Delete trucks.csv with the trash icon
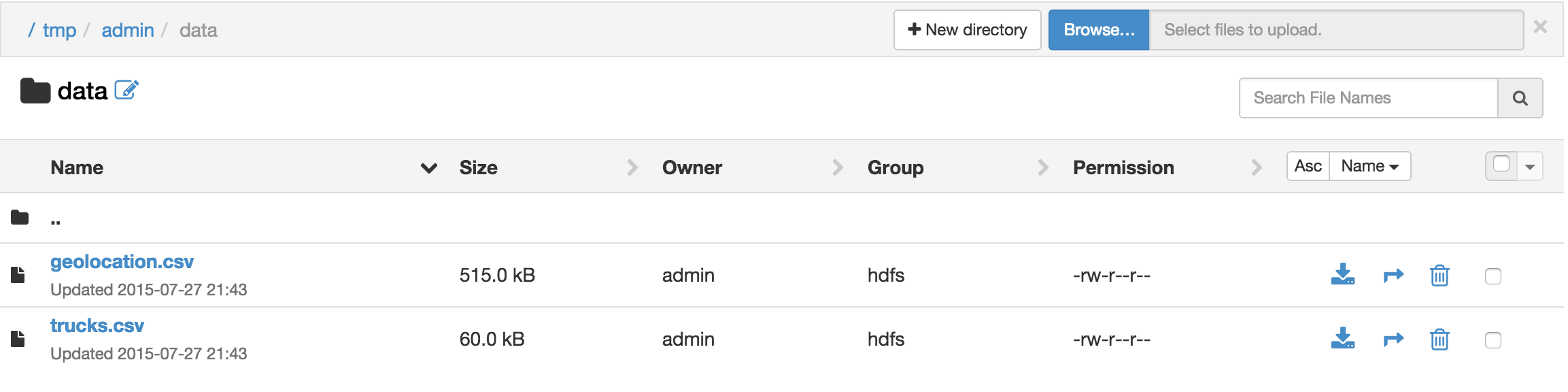Viewport: 1568px width, 392px height. coord(1439,339)
